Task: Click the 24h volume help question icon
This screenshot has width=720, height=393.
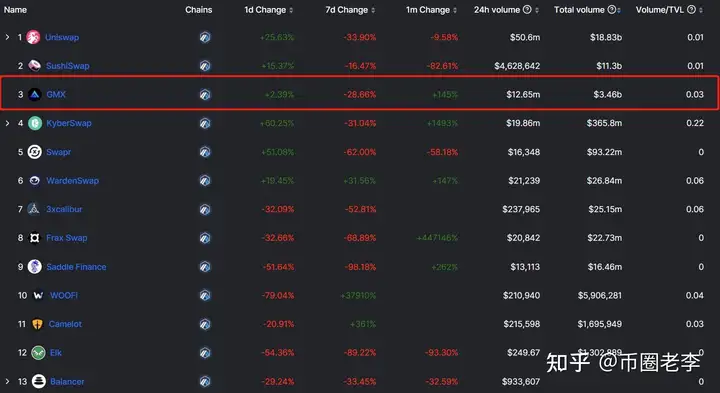Action: pyautogui.click(x=527, y=10)
